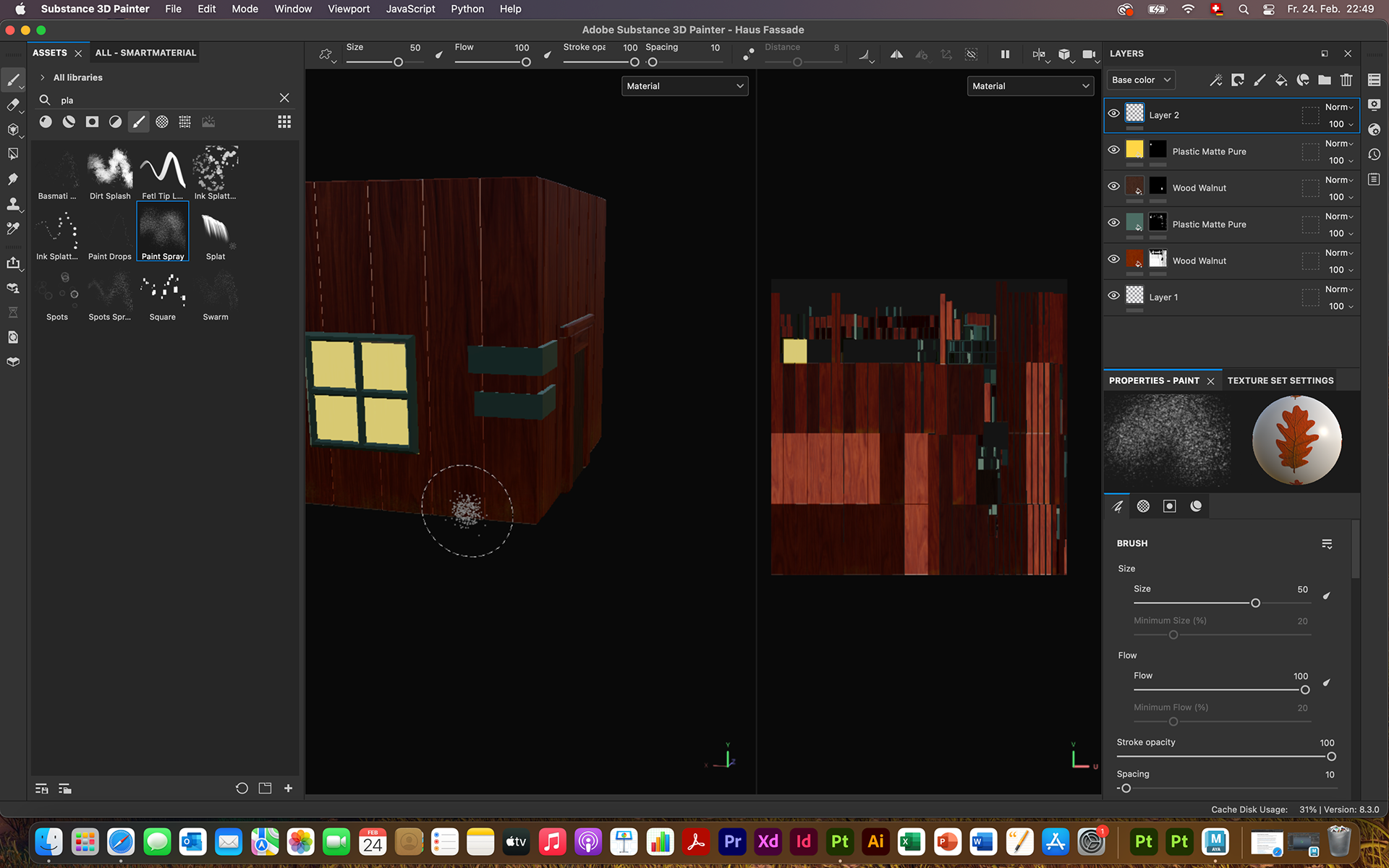Select the Polygon Fill tool
This screenshot has height=868, width=1389.
[x=13, y=153]
